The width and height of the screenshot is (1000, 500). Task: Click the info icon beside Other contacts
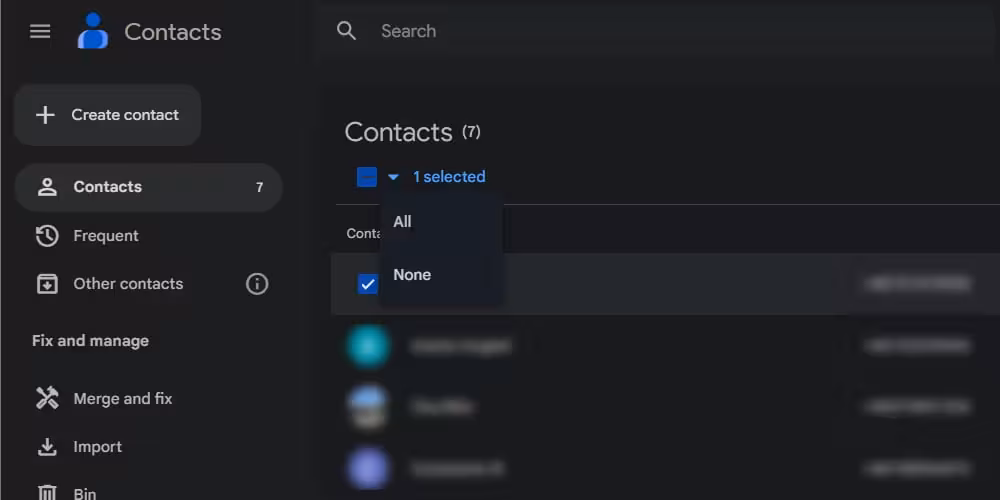coord(257,284)
